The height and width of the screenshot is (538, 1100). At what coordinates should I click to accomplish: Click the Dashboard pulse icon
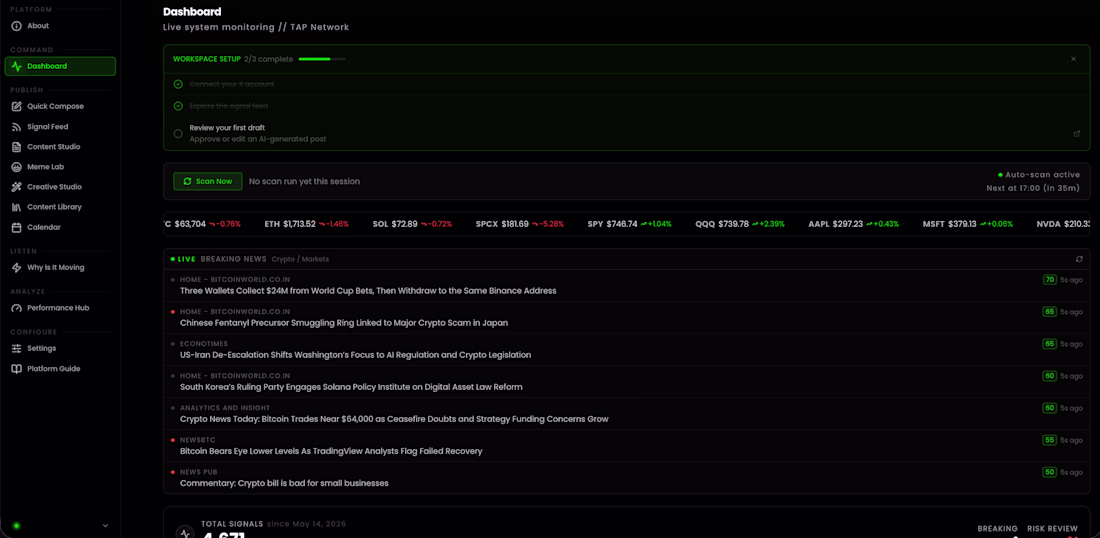(16, 67)
